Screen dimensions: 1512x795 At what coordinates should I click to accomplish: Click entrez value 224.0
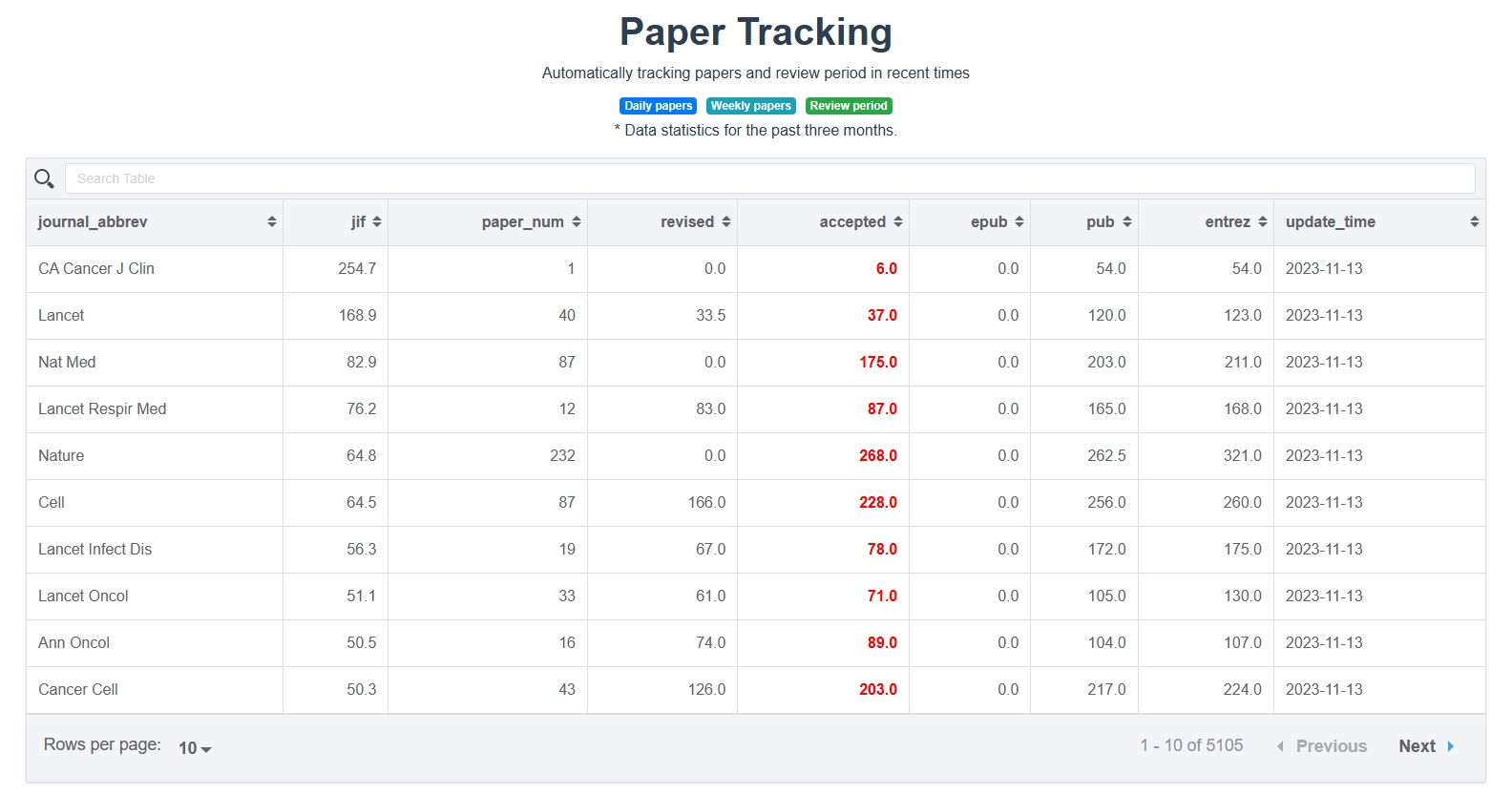click(x=1243, y=690)
